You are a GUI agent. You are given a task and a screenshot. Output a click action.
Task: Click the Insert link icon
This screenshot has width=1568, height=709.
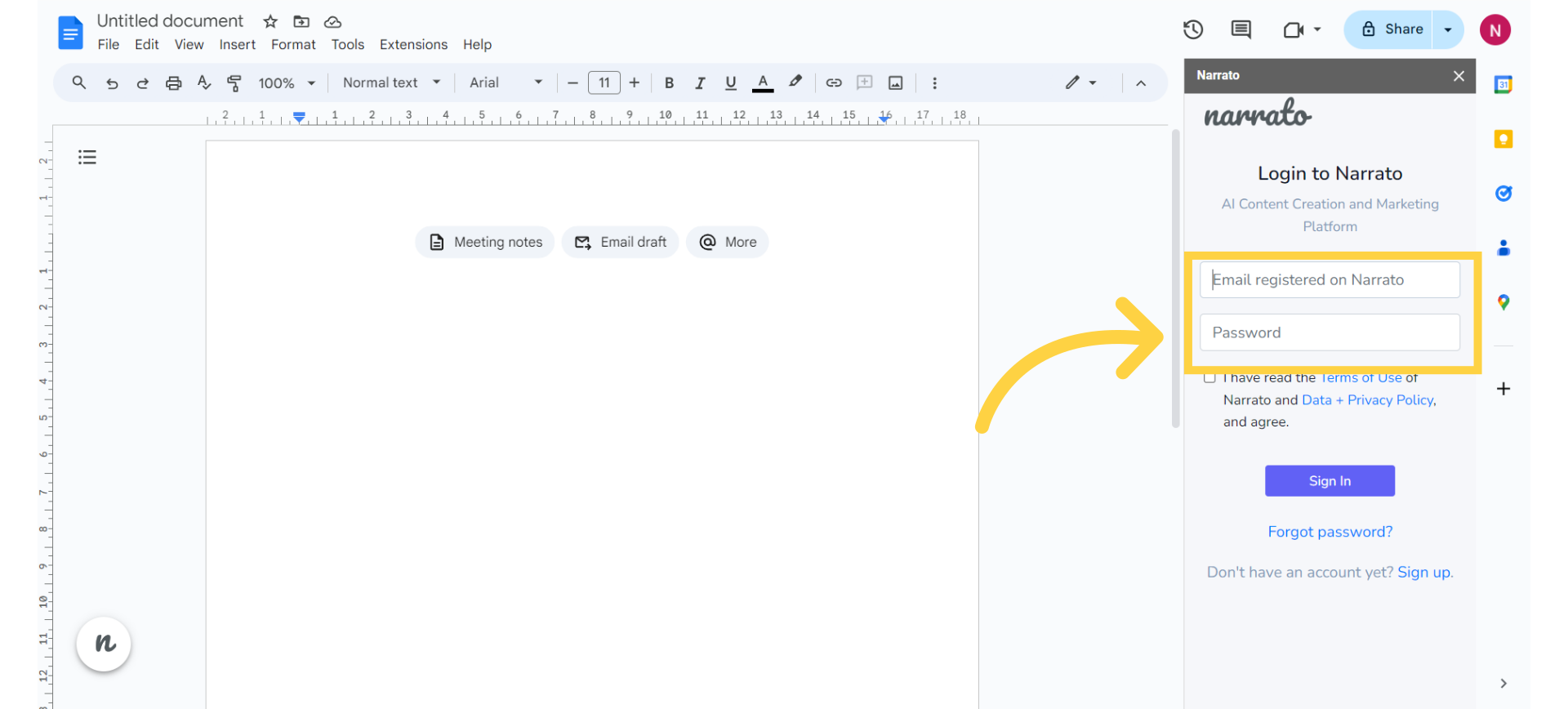pos(834,82)
